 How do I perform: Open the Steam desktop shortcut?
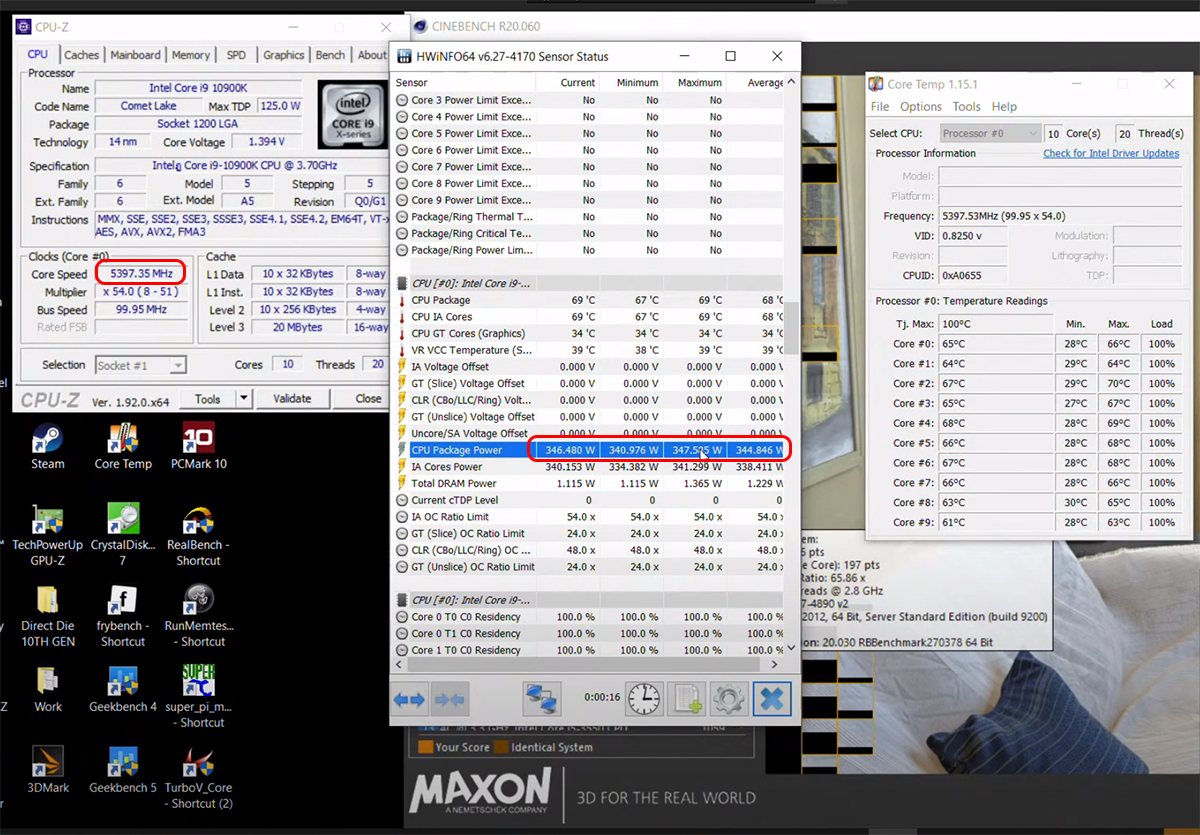[x=47, y=446]
